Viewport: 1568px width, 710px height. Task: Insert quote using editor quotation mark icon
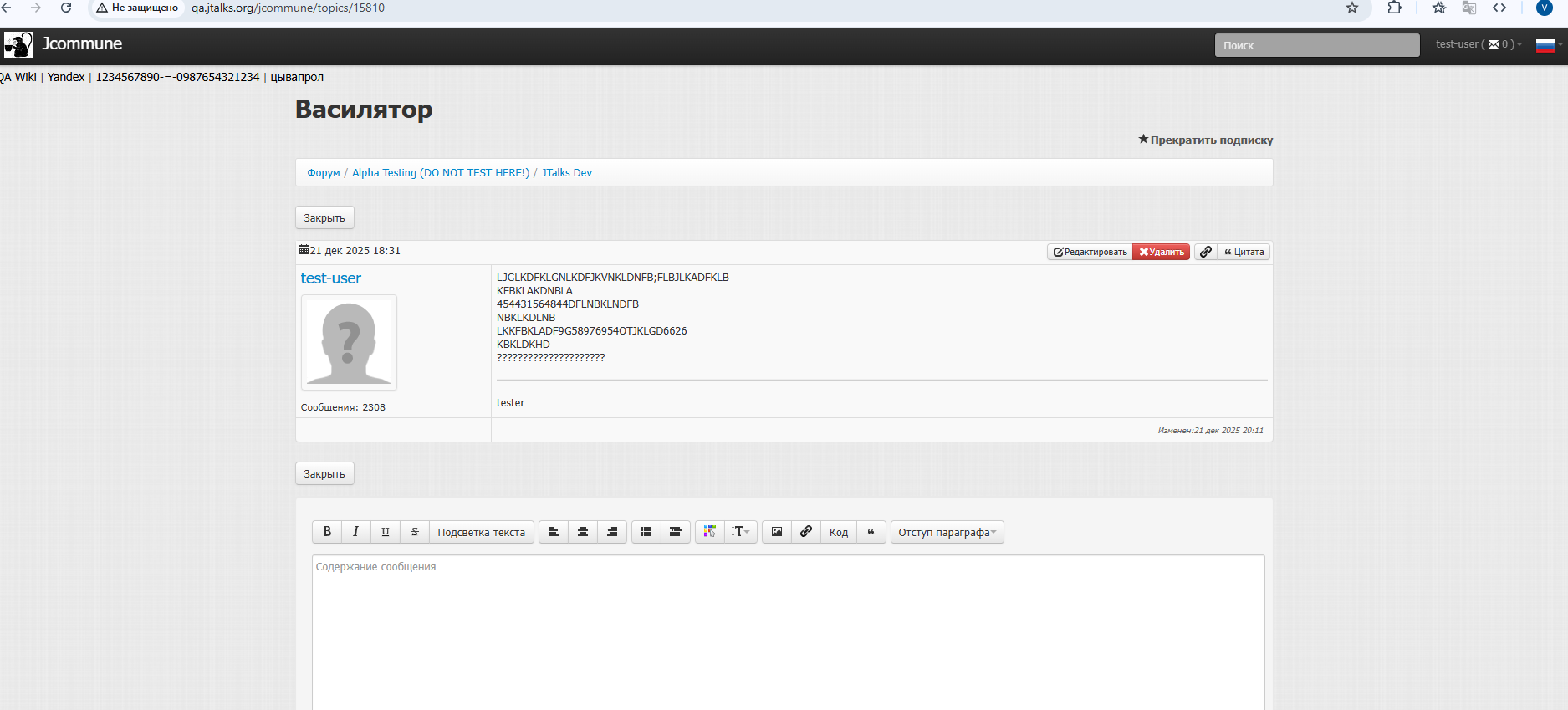coord(871,532)
